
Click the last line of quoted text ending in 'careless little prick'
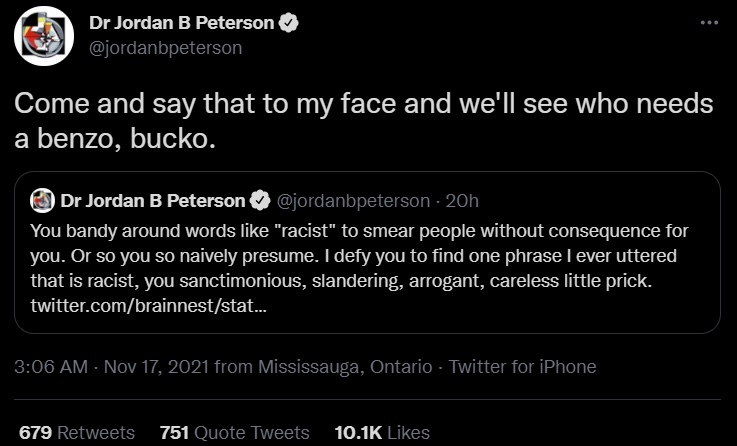pyautogui.click(x=341, y=281)
